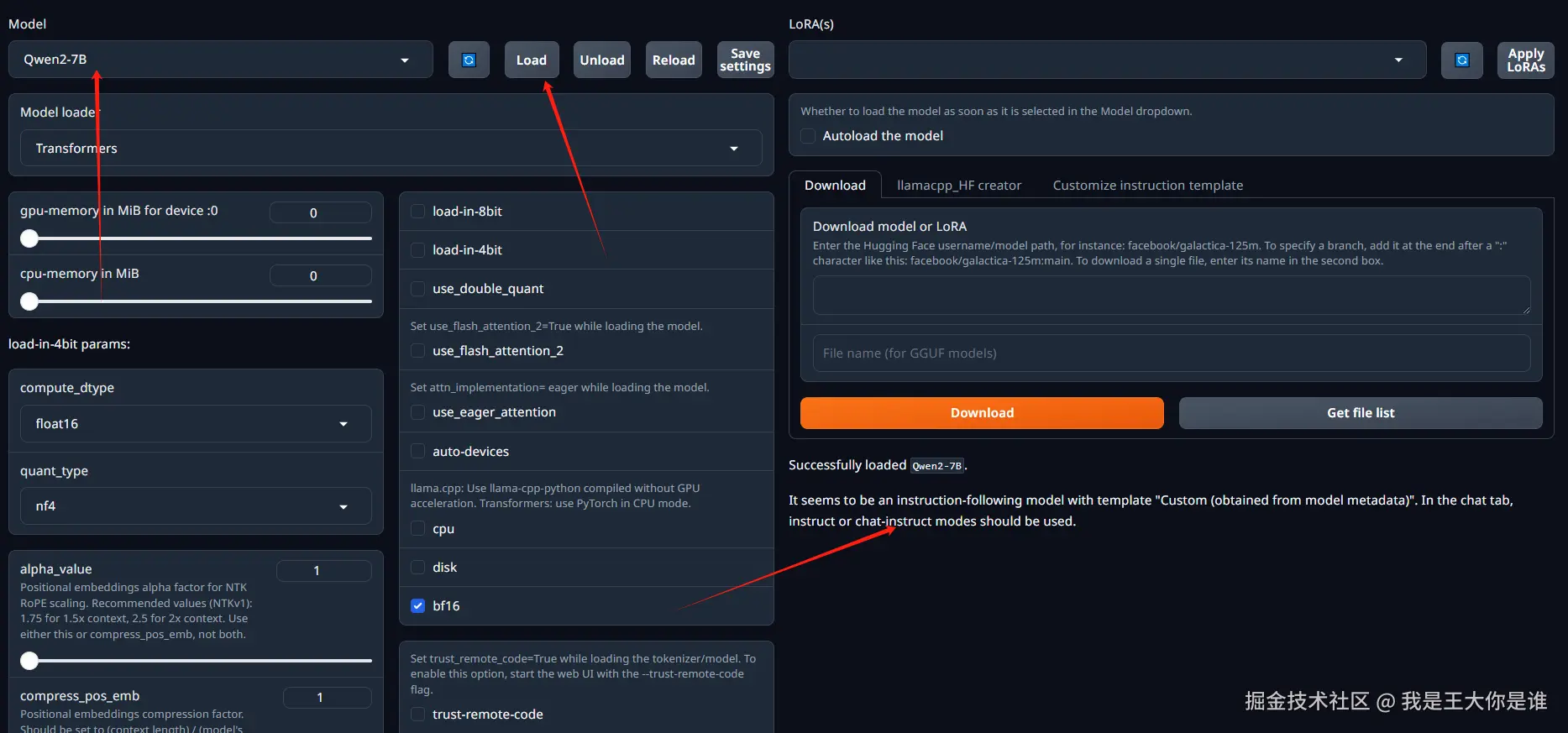Refresh the model list icon
This screenshot has height=733, width=1568.
click(469, 60)
